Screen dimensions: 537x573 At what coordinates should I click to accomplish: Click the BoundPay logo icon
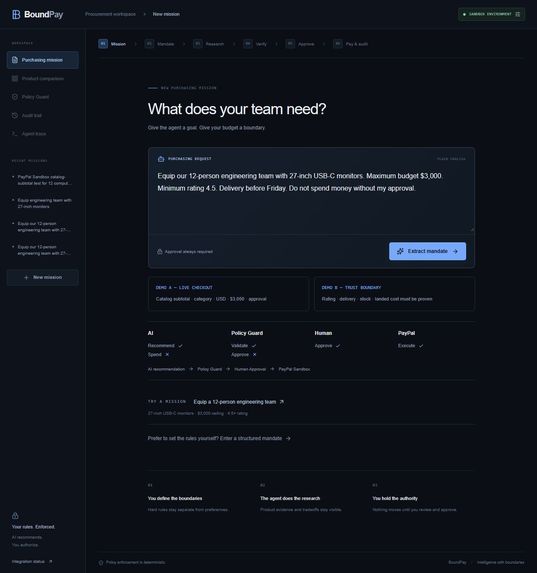pos(16,14)
